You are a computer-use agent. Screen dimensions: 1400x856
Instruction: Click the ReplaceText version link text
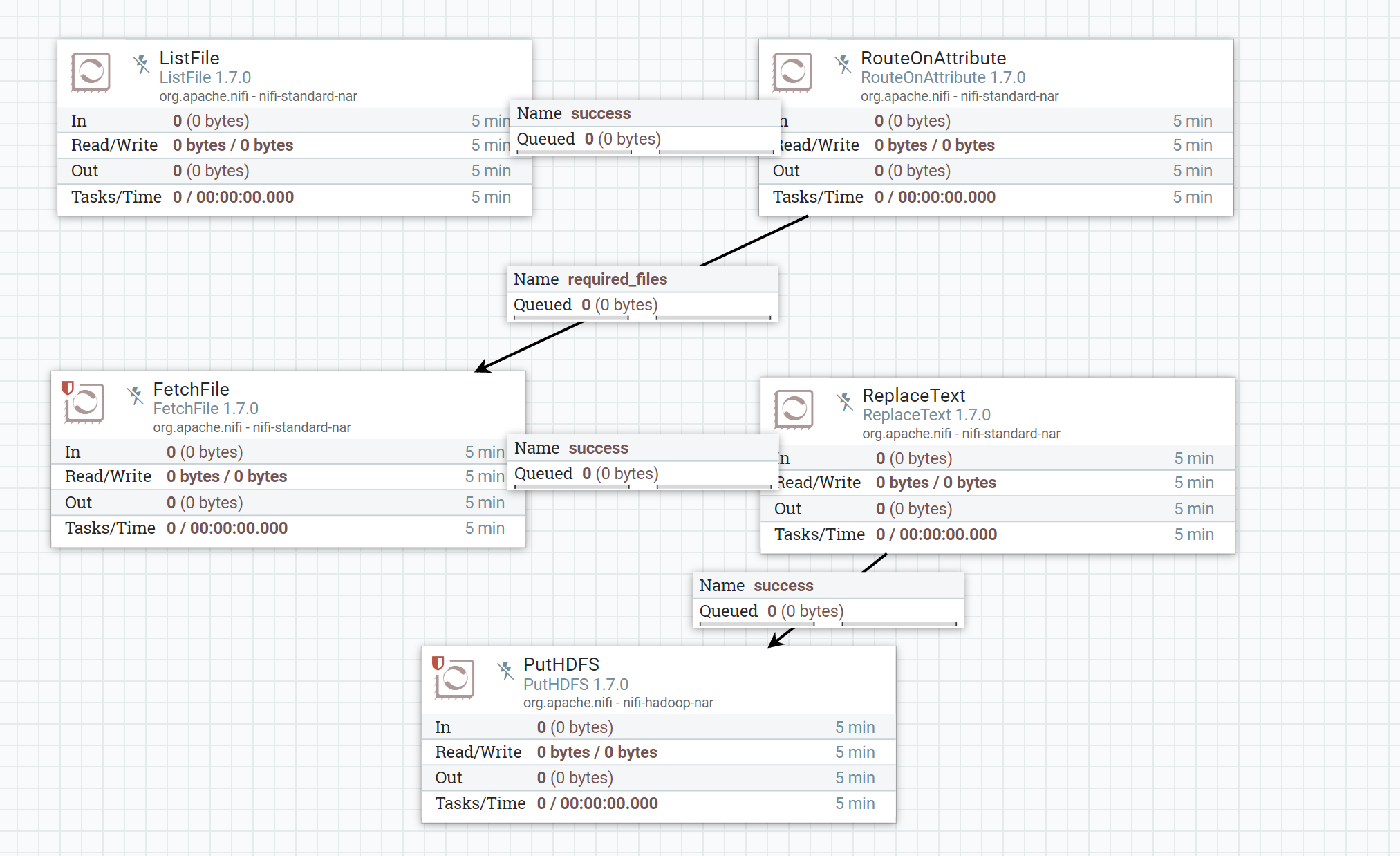[926, 415]
